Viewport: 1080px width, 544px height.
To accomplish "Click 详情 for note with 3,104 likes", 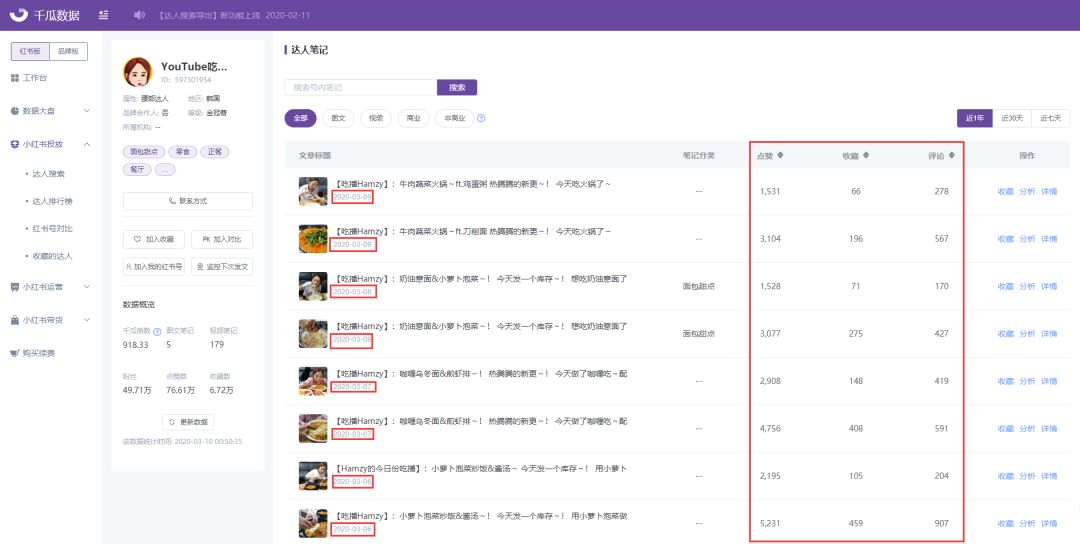I will (1049, 239).
